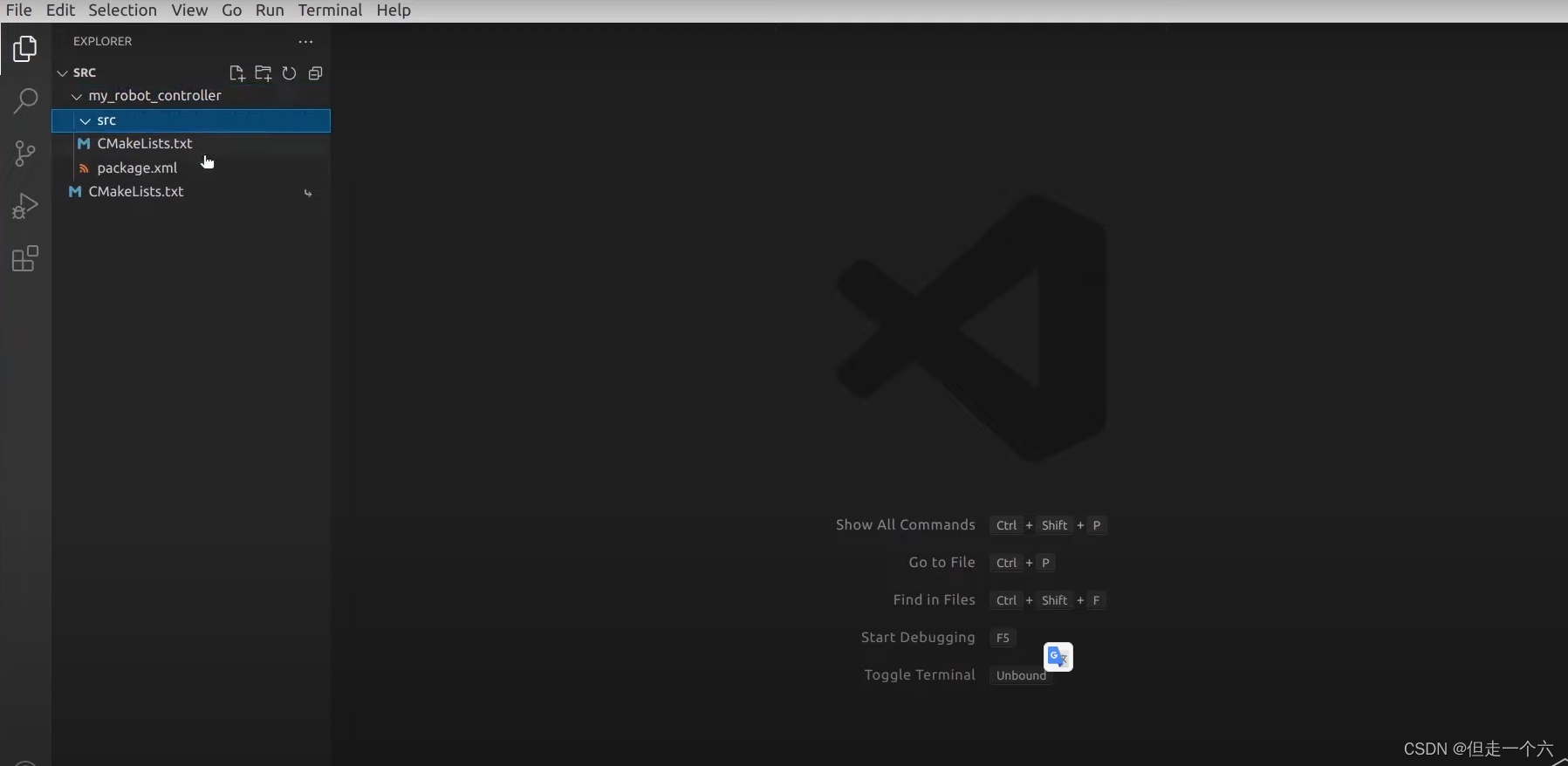The height and width of the screenshot is (766, 1568).
Task: Collapse the my_robot_controller folder
Action: (x=77, y=97)
